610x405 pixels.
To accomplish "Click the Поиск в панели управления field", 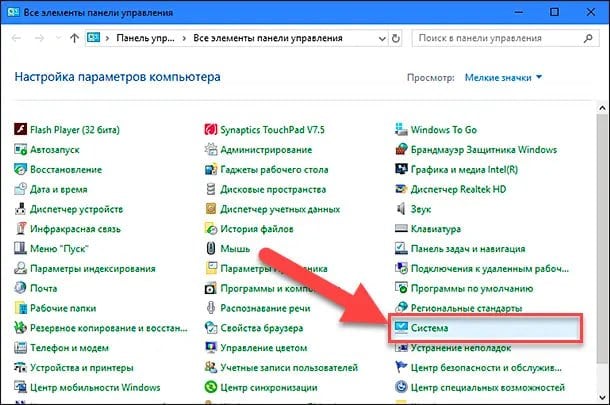I will (x=505, y=38).
